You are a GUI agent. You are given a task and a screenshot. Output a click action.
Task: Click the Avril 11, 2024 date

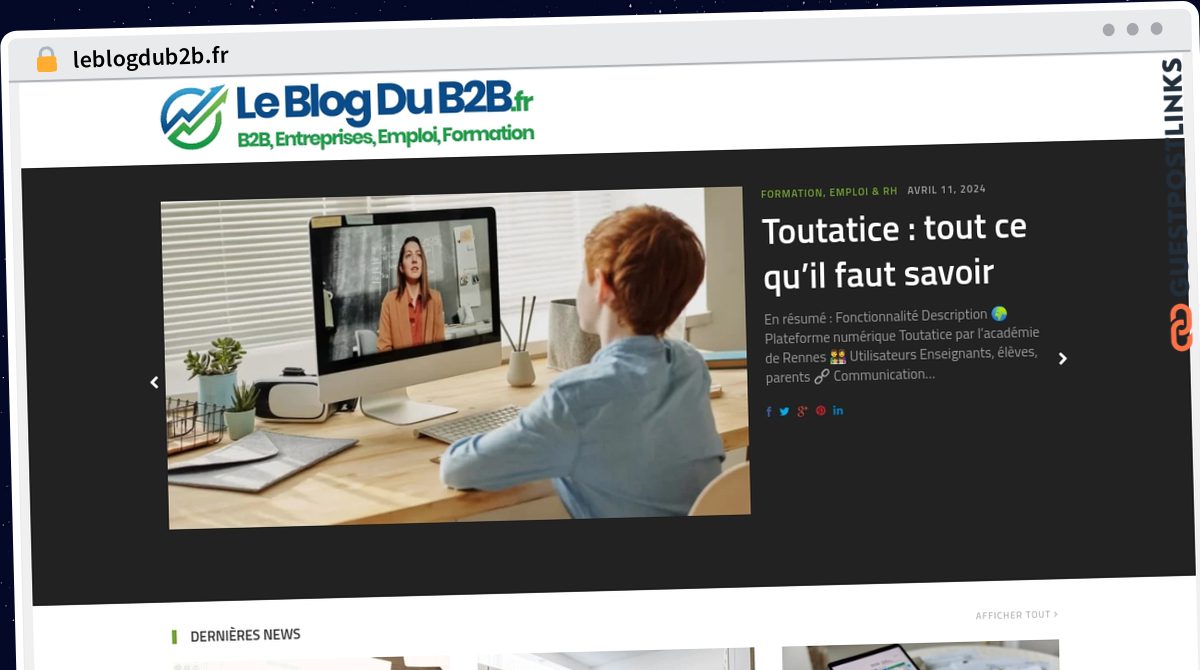(946, 189)
